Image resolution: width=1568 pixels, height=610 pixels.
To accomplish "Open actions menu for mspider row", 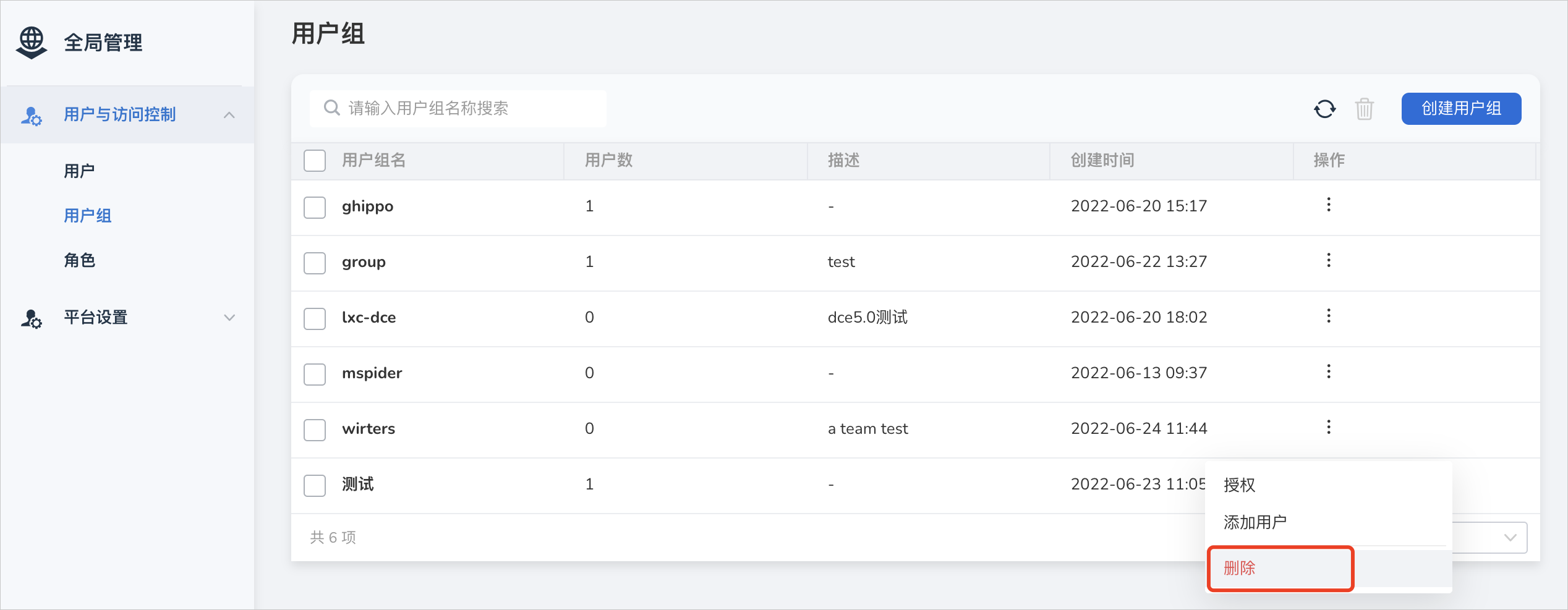I will point(1329,371).
